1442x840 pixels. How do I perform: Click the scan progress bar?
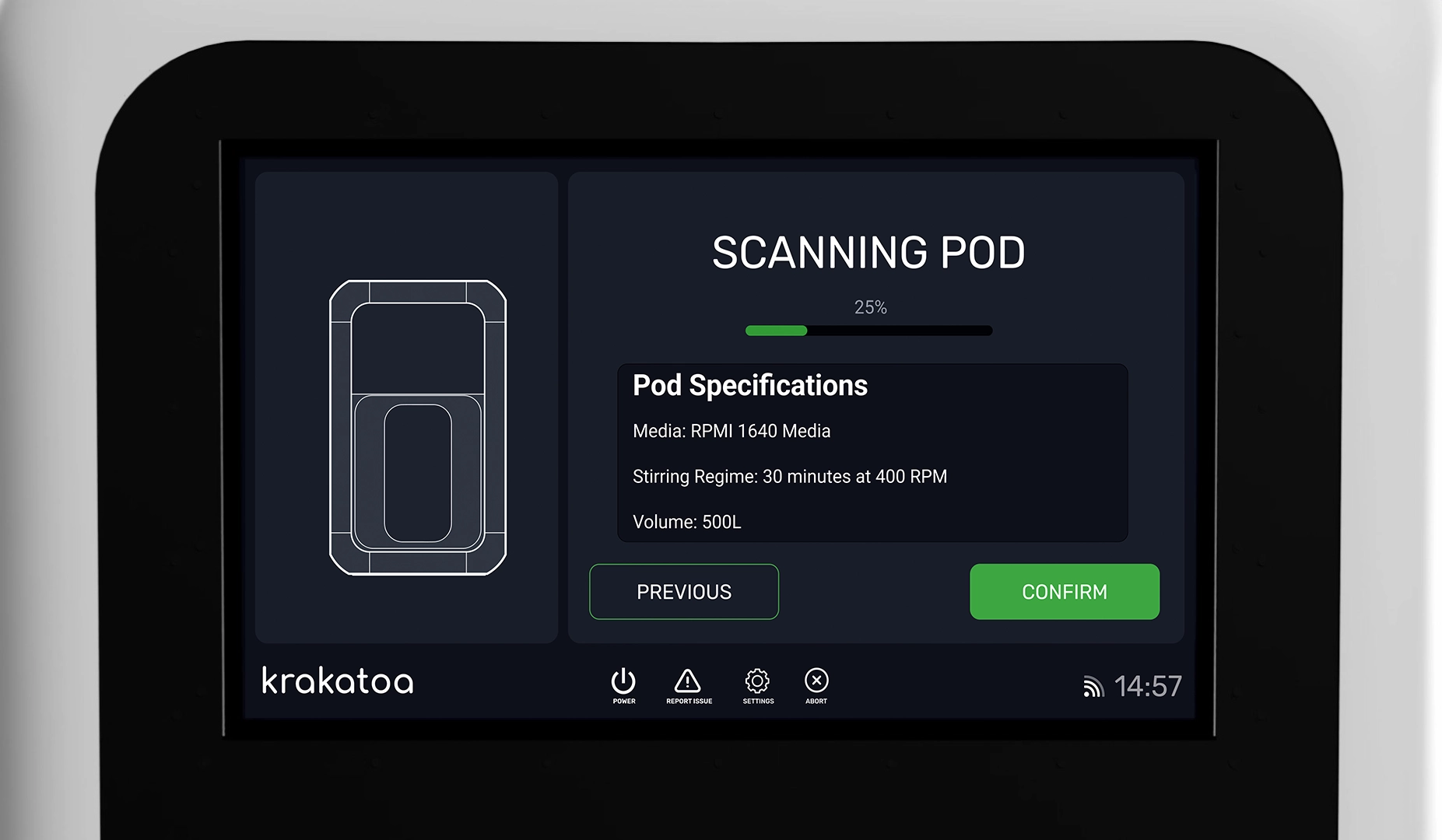click(868, 331)
